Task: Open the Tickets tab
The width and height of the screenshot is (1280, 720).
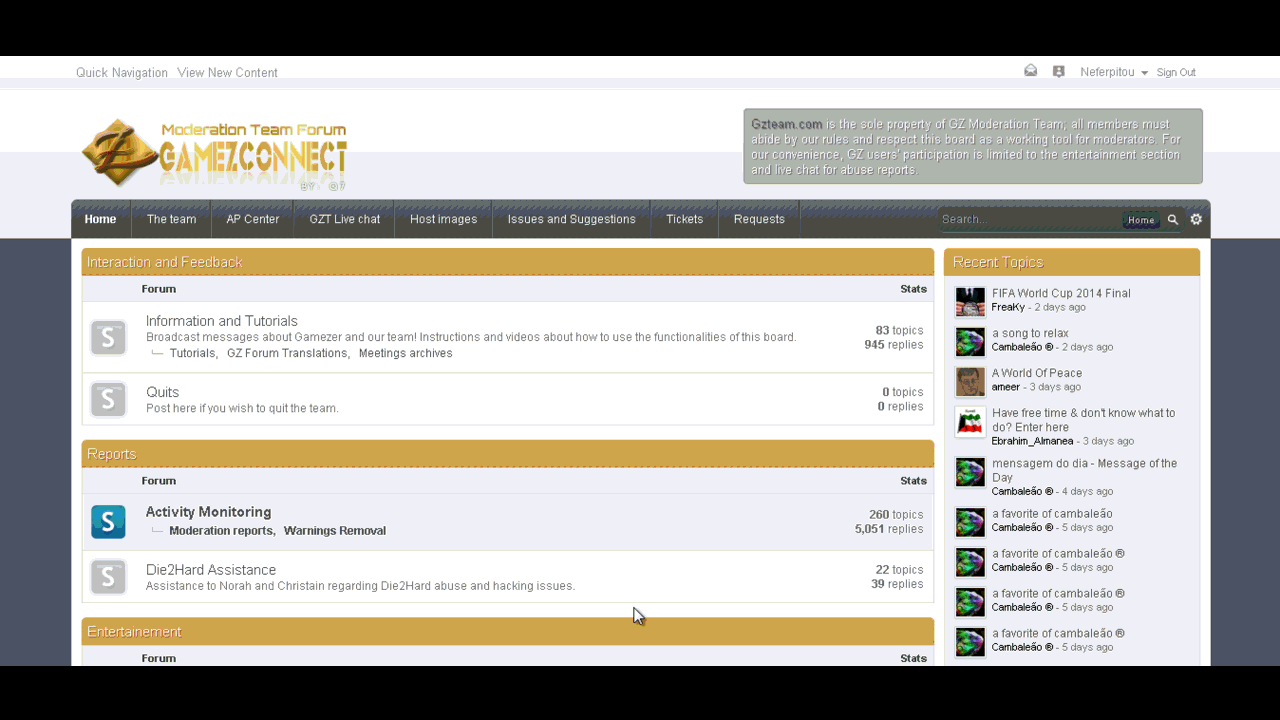Action: click(685, 219)
